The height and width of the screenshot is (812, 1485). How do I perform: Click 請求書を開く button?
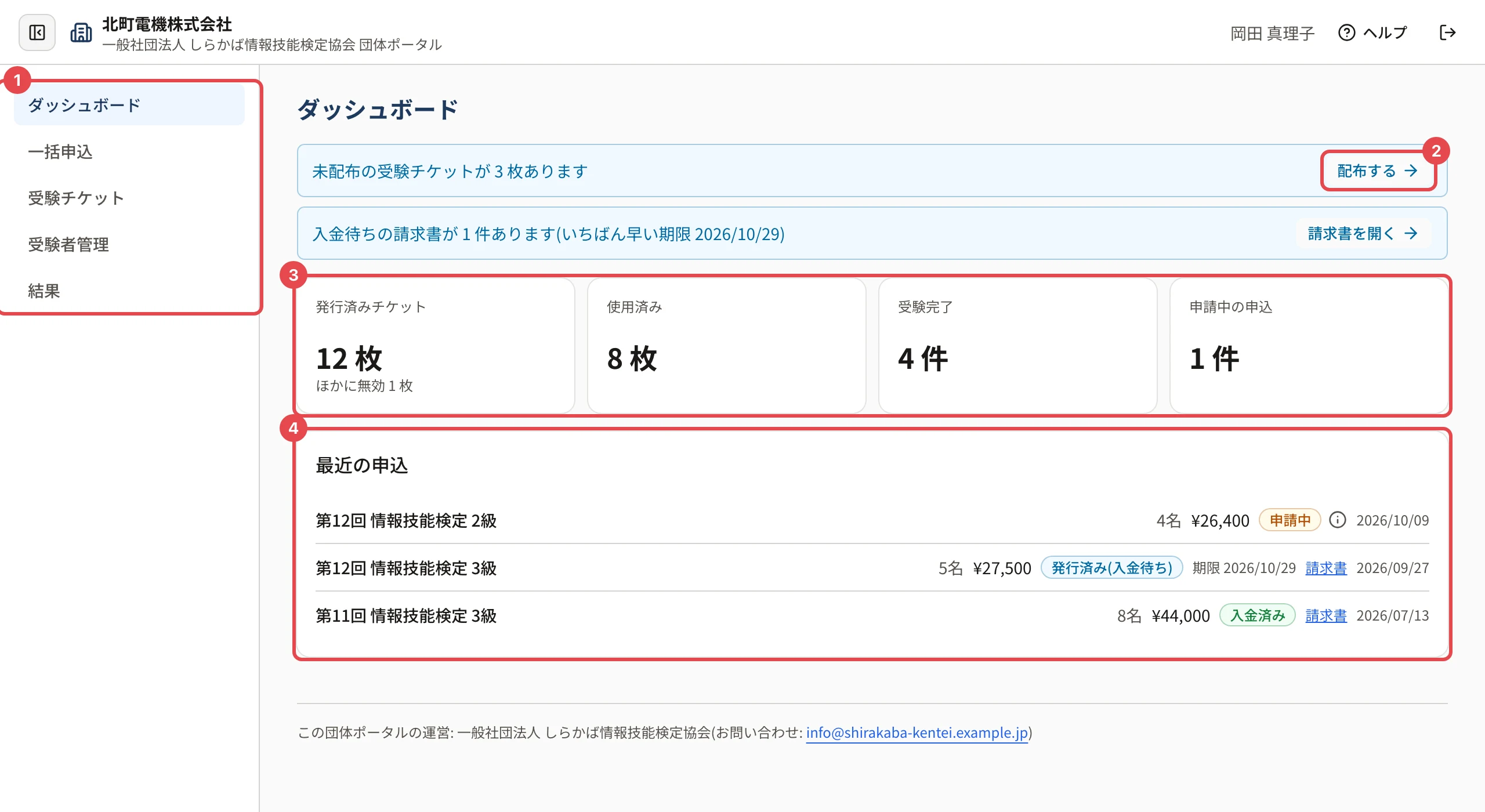[1363, 233]
